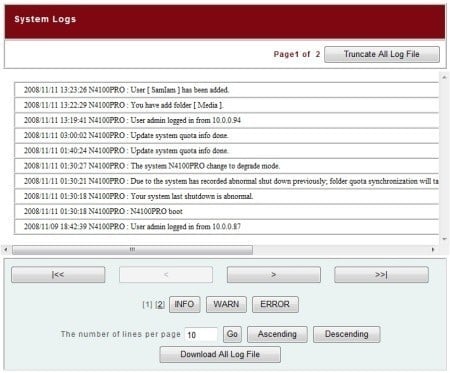Focus the lines per page input field

pos(200,335)
